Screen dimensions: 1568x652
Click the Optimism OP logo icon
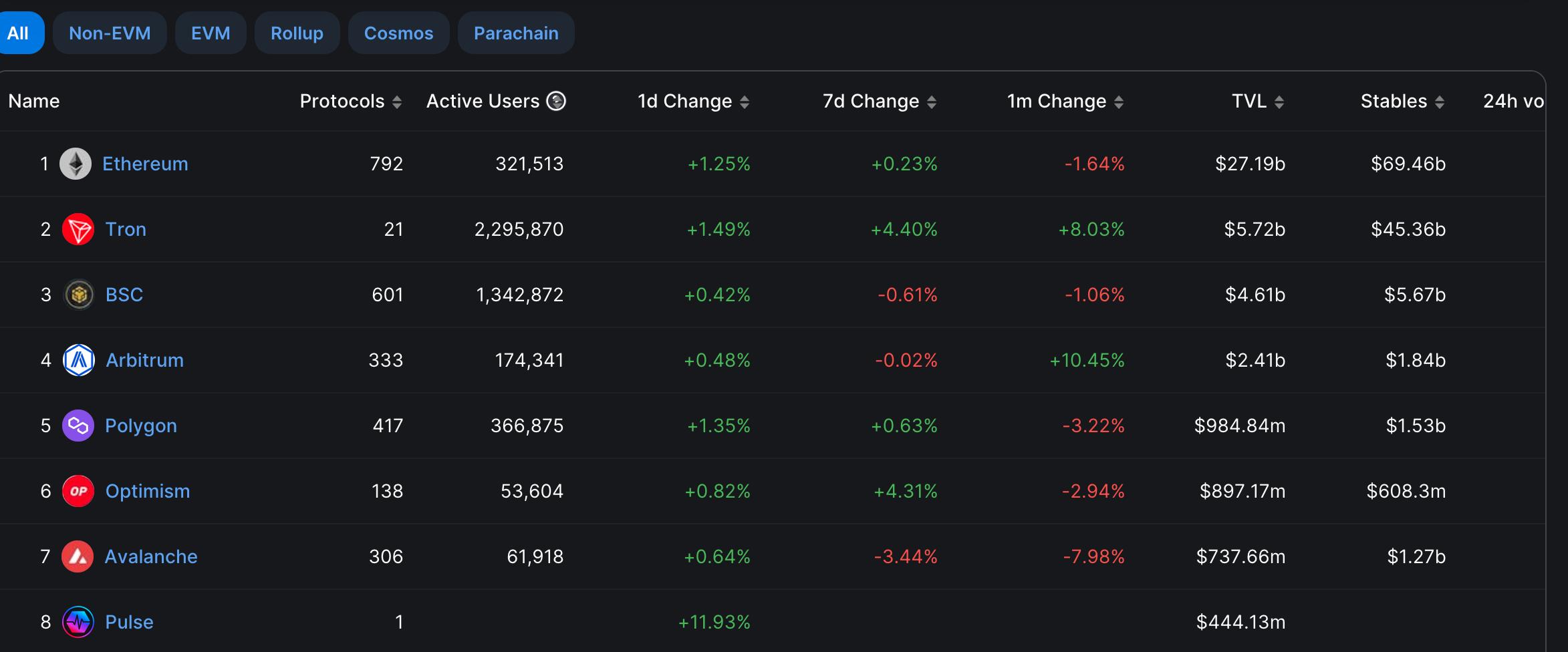click(78, 491)
